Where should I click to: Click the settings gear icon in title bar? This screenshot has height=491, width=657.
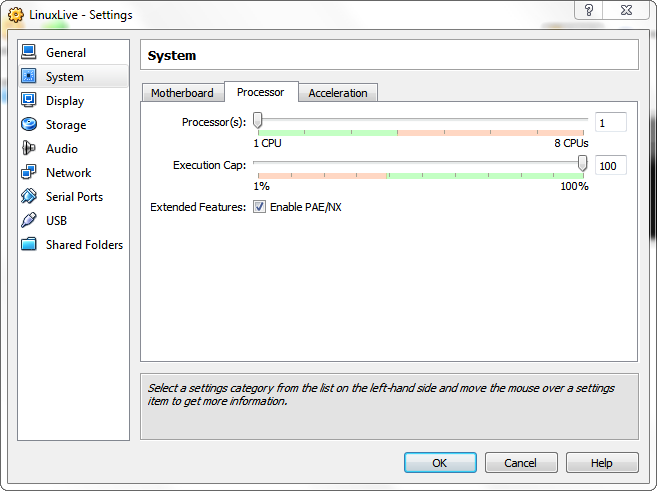[16, 15]
